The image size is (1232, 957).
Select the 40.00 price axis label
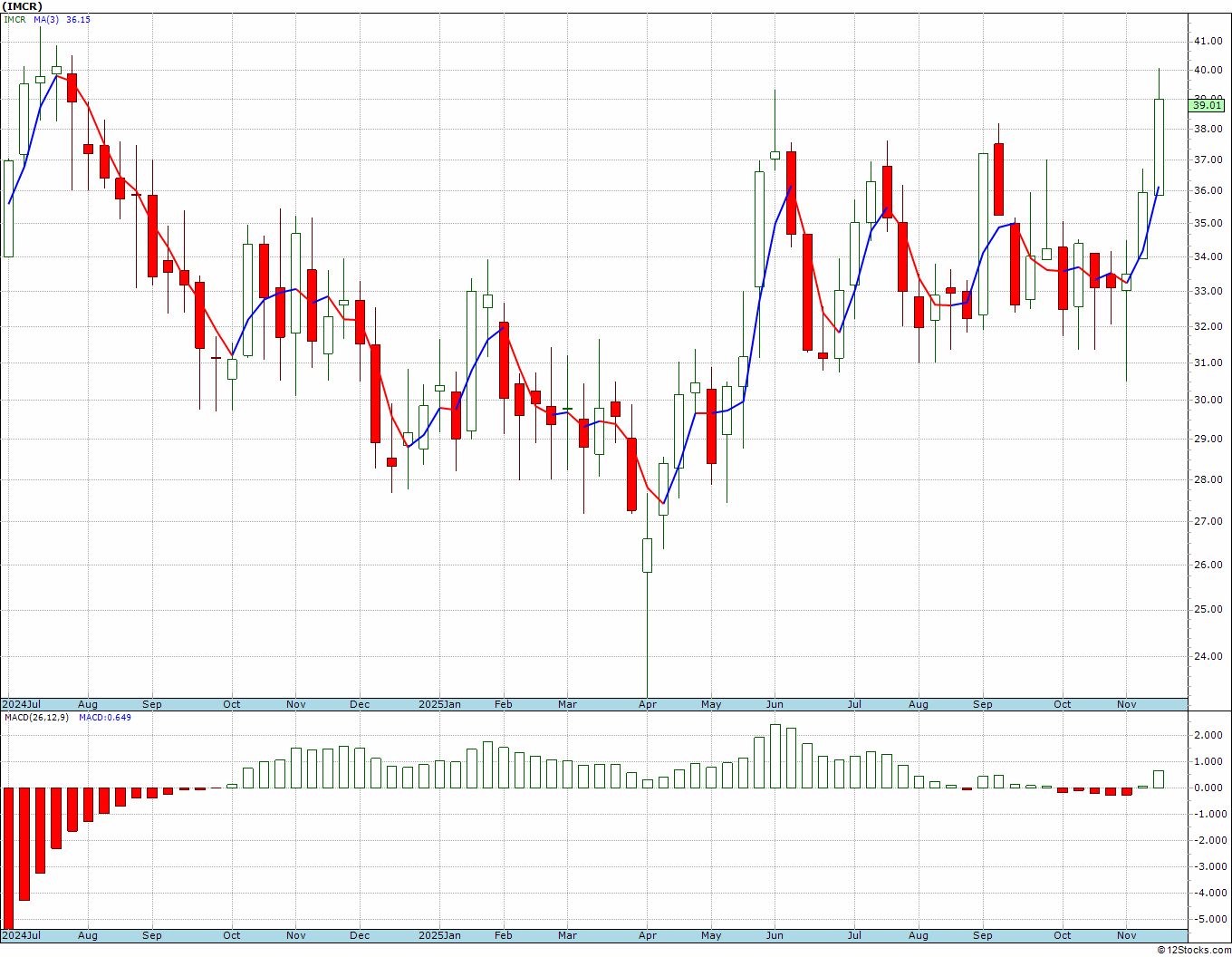coord(1207,70)
